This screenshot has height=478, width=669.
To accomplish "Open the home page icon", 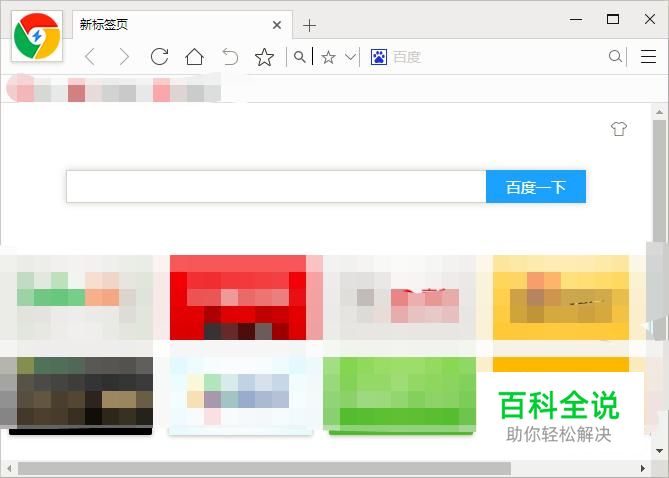I will 194,56.
